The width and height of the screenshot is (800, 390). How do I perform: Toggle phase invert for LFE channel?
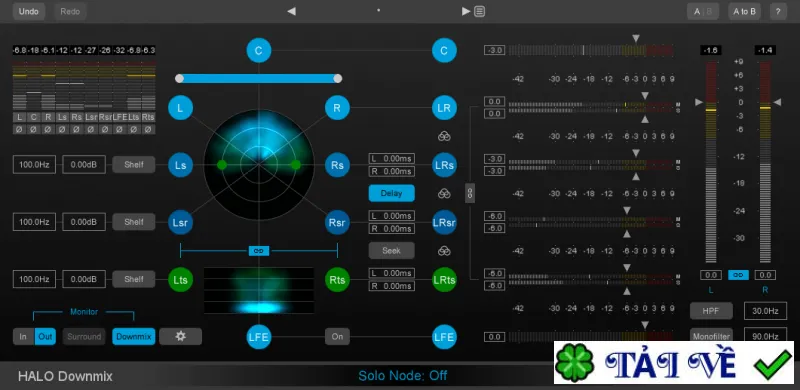[120, 130]
